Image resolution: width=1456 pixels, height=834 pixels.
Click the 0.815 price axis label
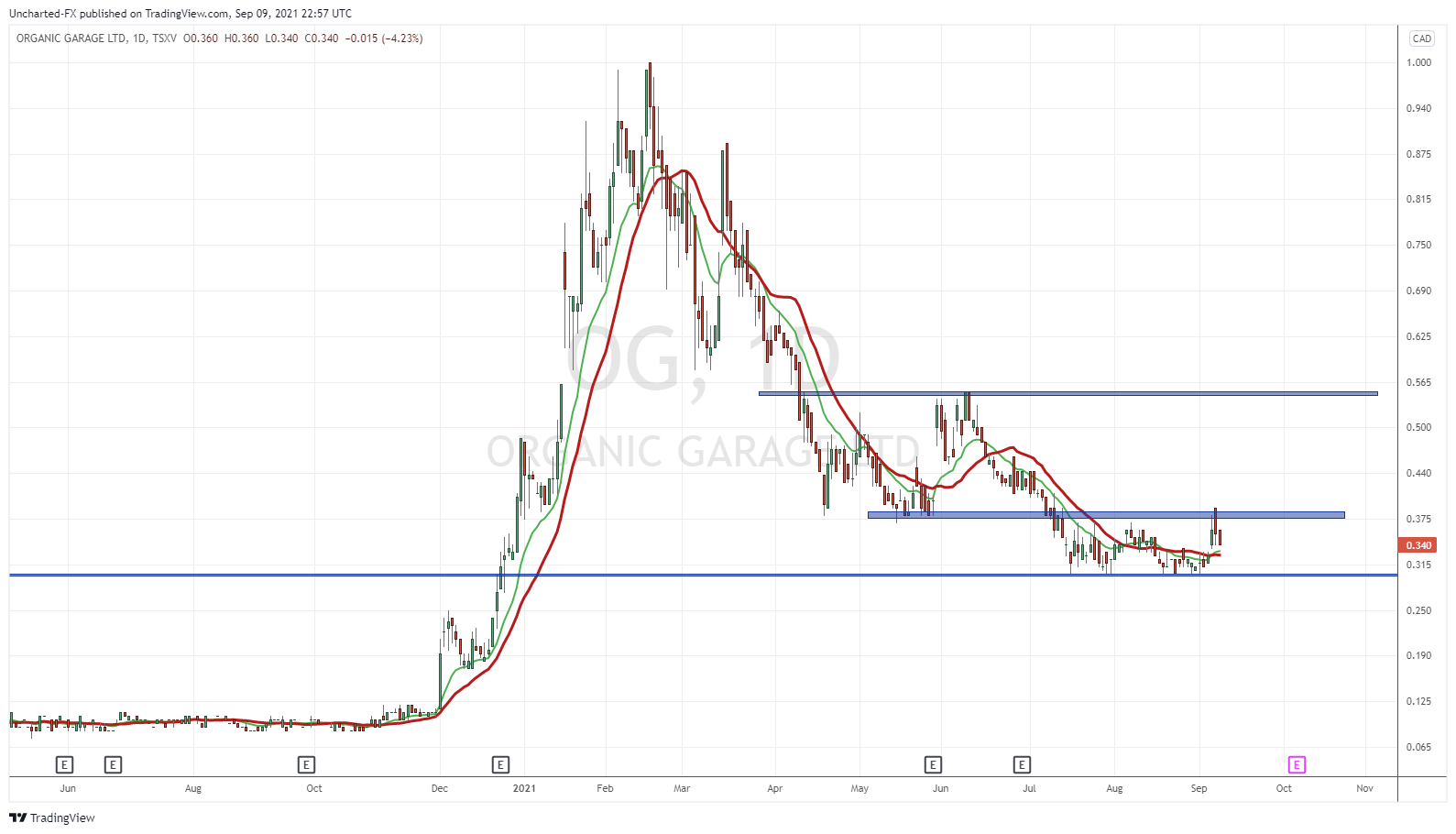pos(1418,199)
